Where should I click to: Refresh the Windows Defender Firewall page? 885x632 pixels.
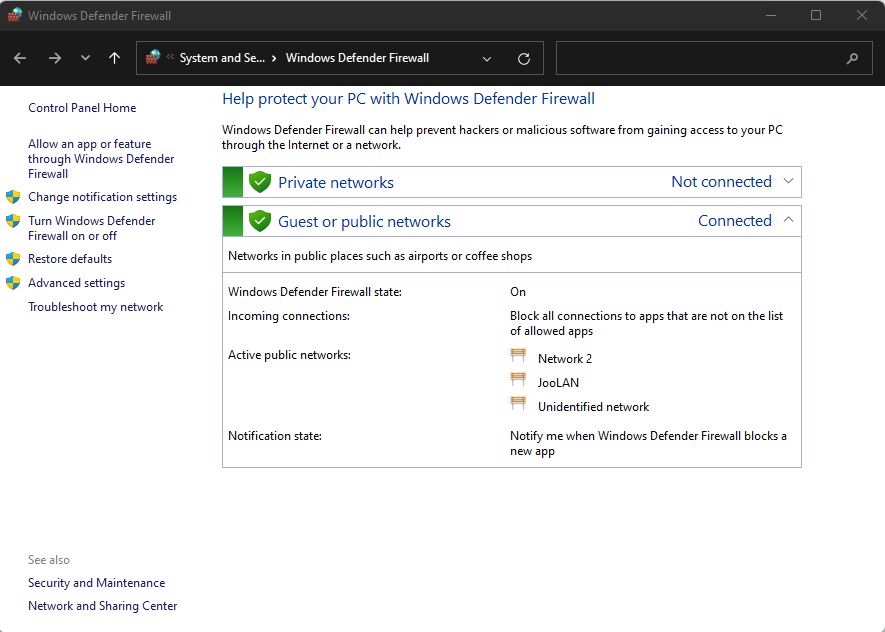(x=524, y=58)
